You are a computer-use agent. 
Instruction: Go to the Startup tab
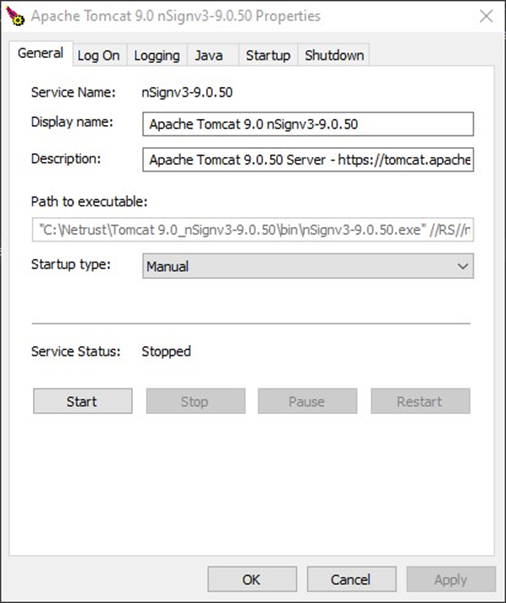pyautogui.click(x=268, y=56)
